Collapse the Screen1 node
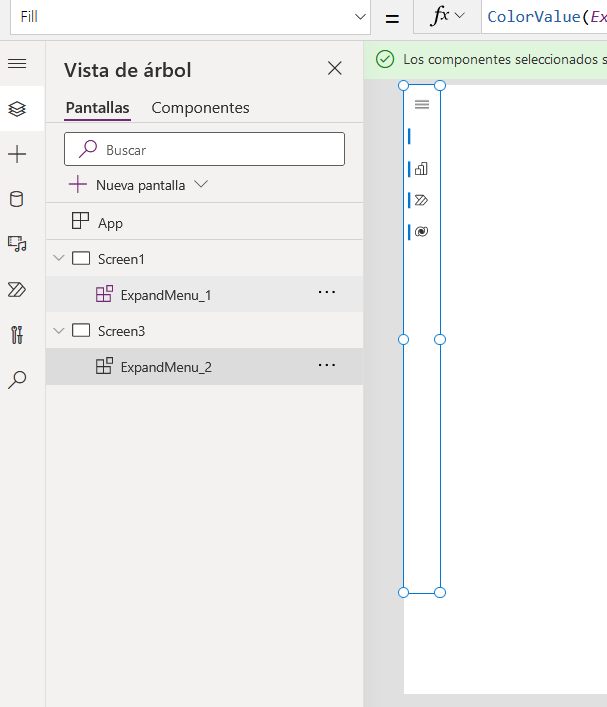The image size is (607, 707). click(x=59, y=258)
